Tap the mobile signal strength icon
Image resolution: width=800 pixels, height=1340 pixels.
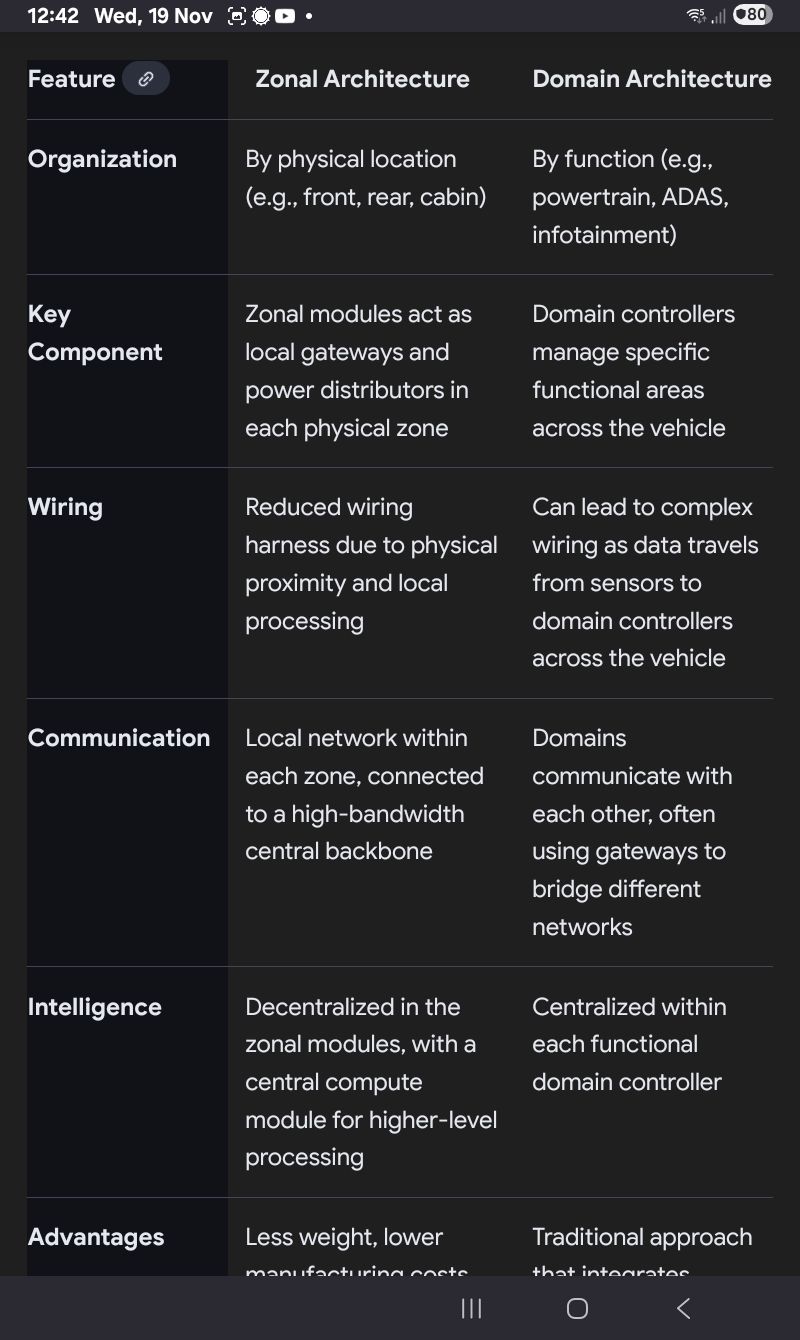[718, 16]
